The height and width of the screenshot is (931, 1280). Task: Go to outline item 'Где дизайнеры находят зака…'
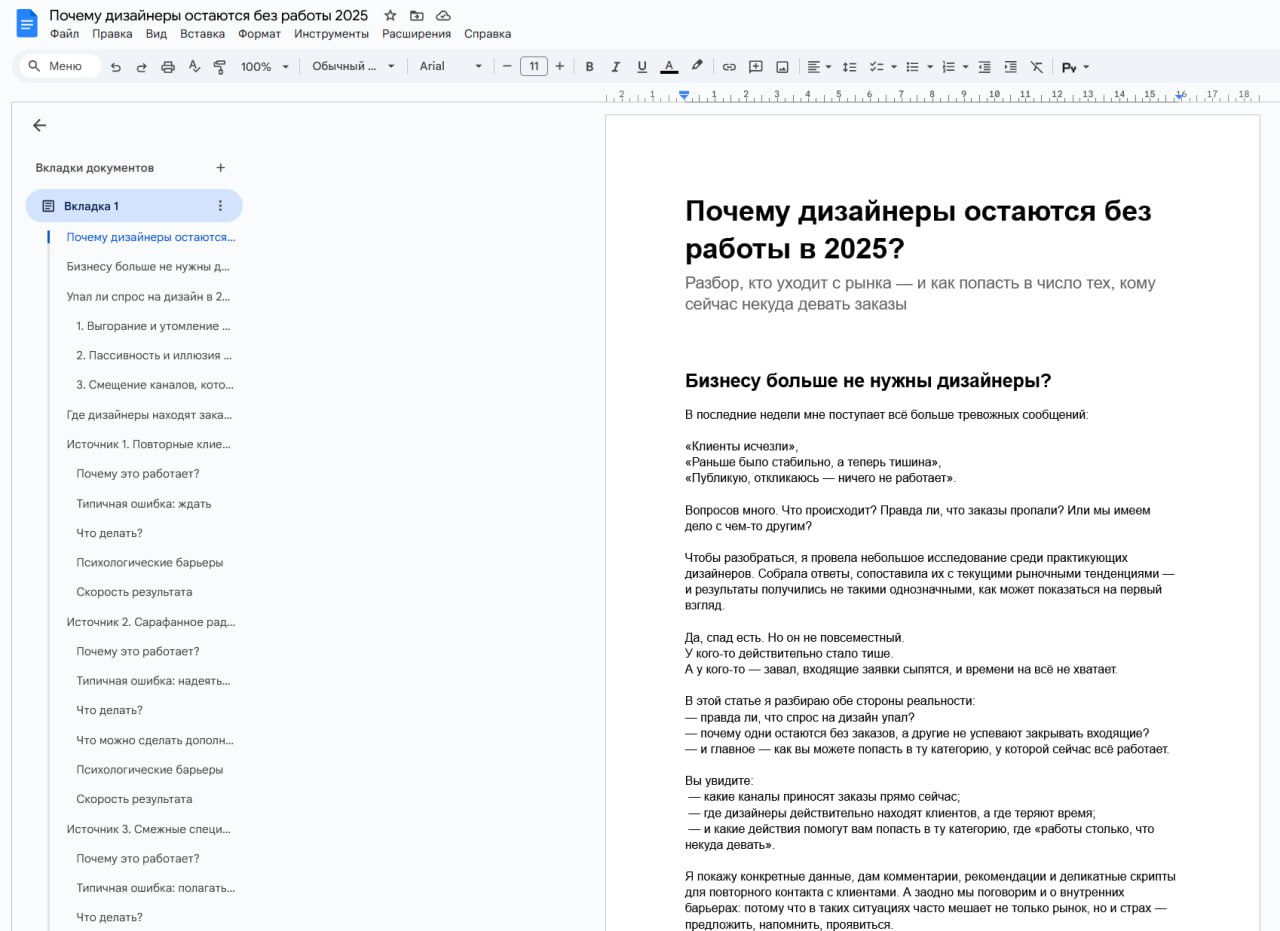(148, 415)
